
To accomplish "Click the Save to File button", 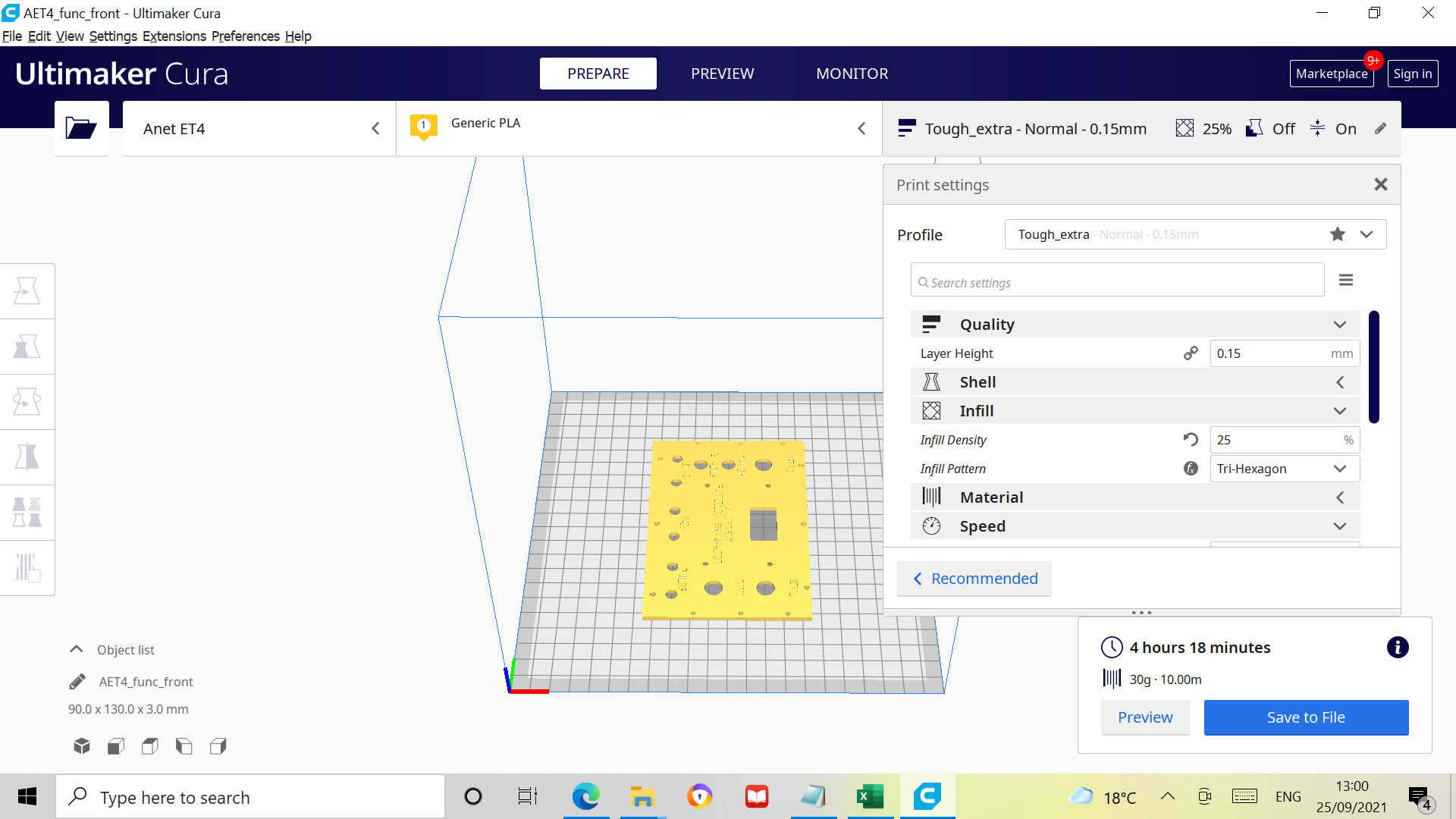I will point(1306,717).
